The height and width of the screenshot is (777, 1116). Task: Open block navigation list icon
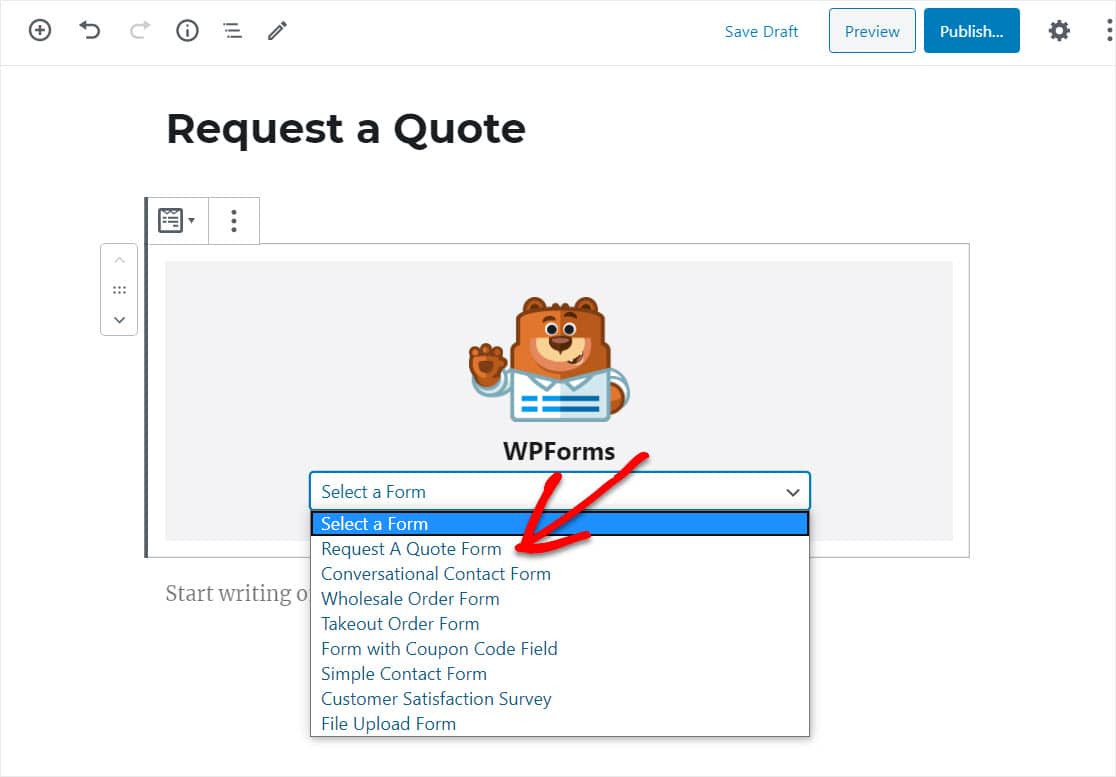coord(232,31)
